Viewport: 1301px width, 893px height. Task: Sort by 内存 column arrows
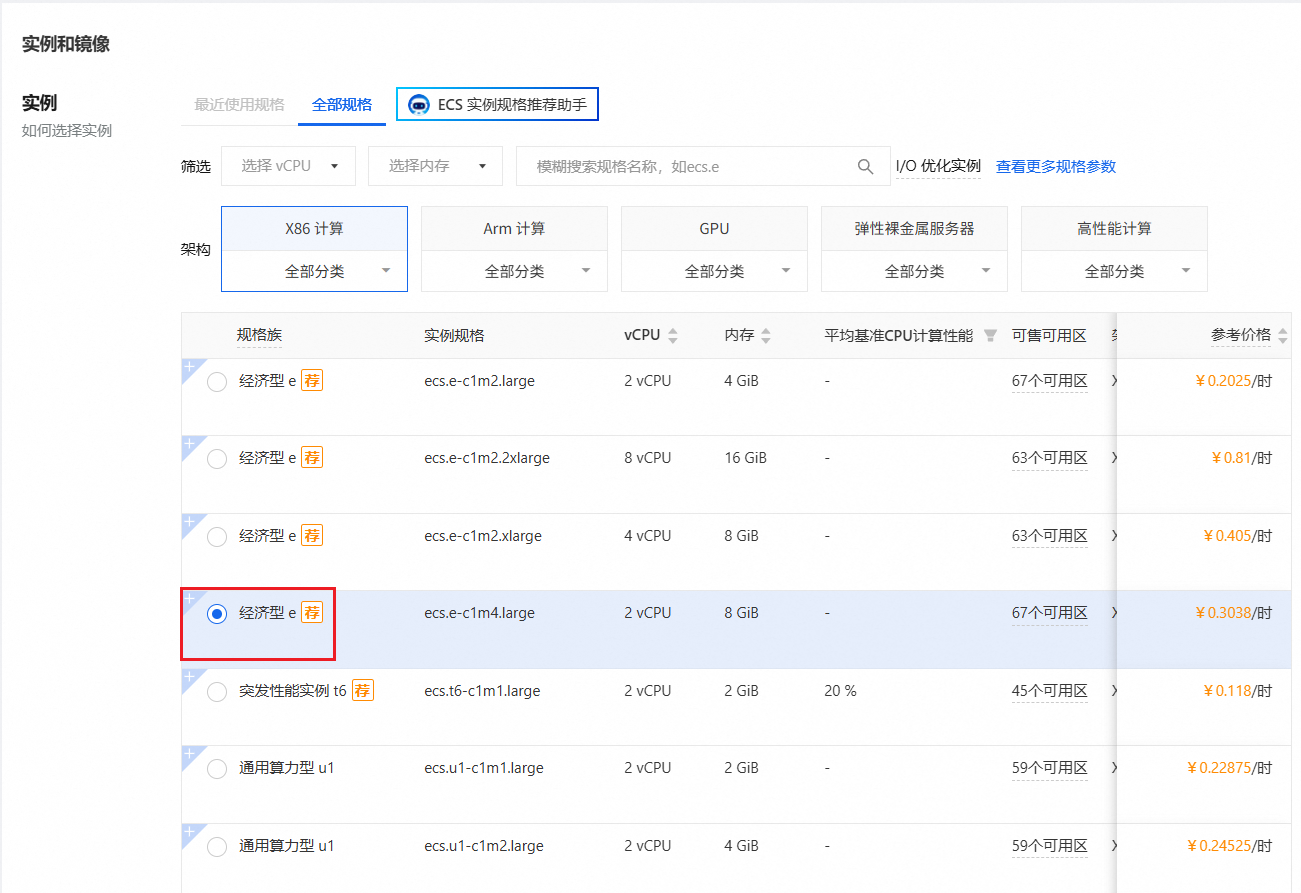click(766, 335)
